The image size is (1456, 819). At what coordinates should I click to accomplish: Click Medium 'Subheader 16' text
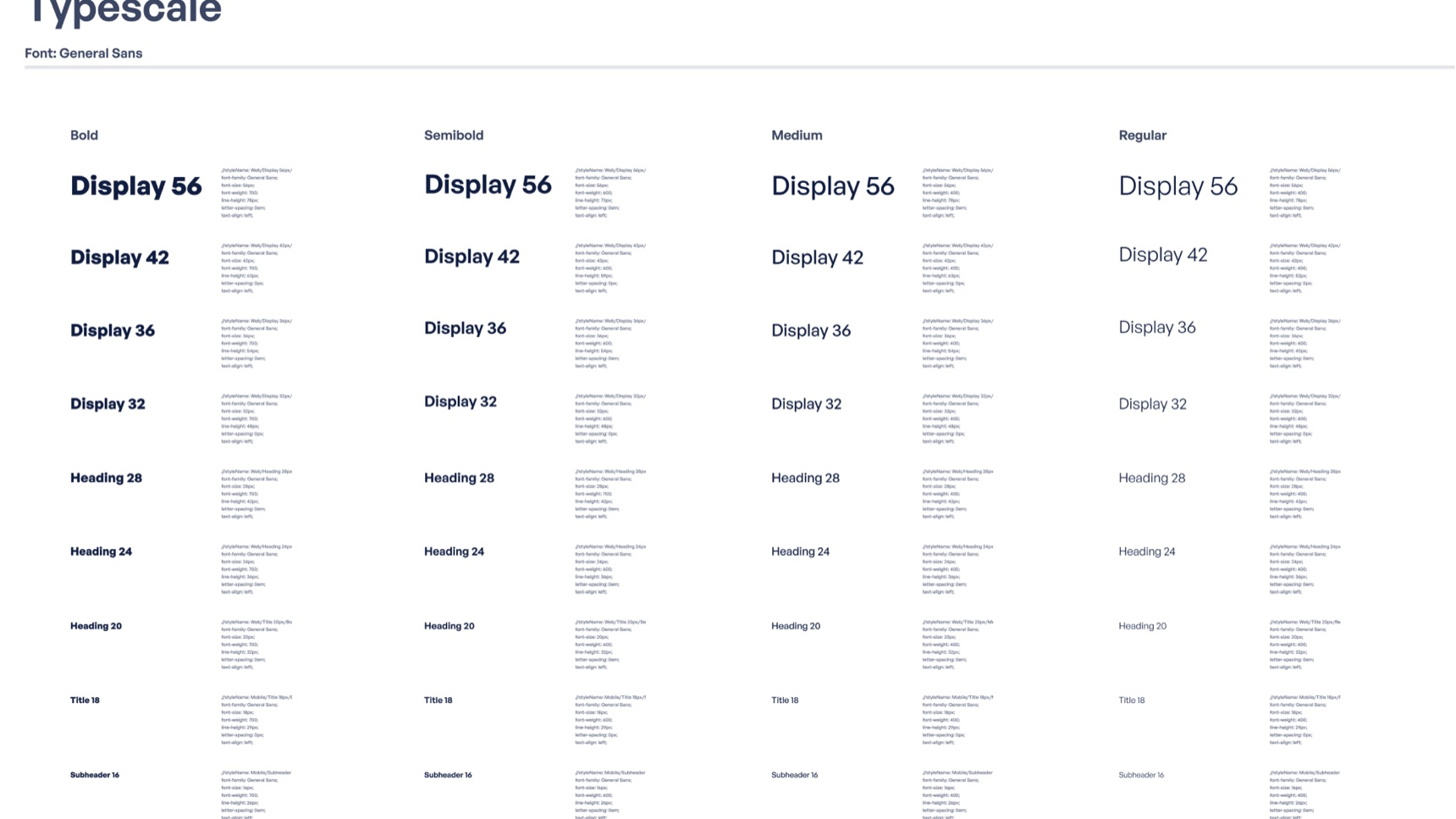(x=794, y=775)
